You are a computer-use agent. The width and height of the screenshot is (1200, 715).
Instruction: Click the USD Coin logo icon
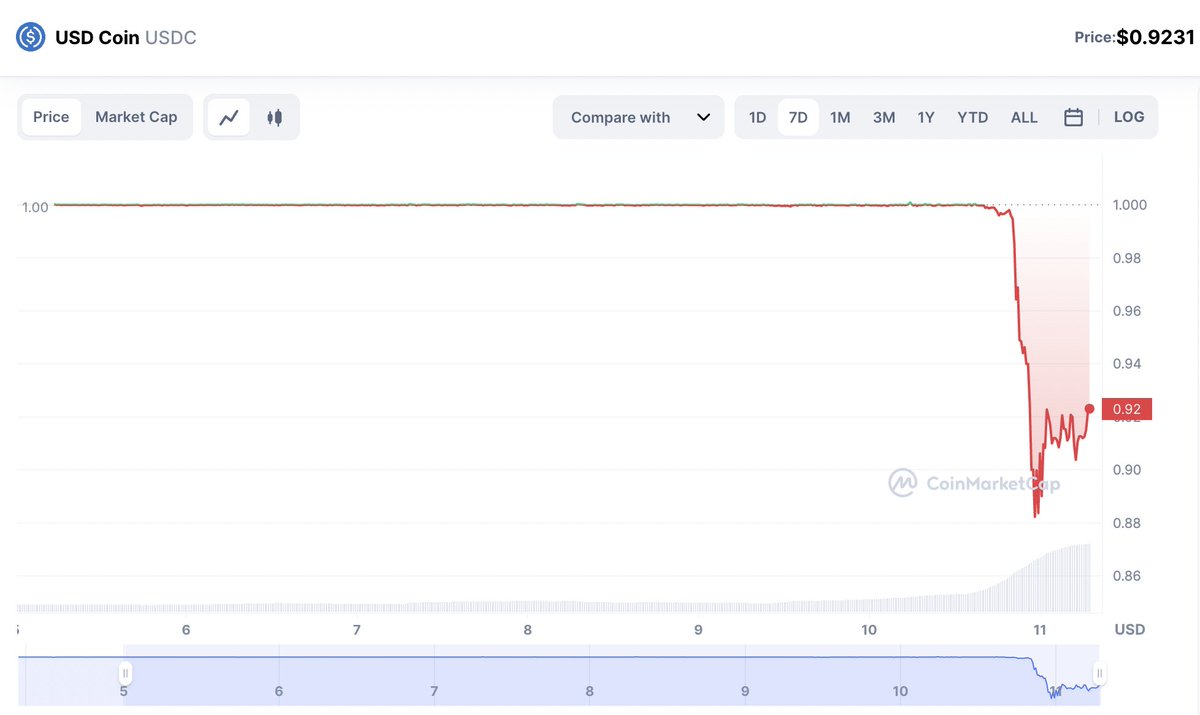coord(31,37)
